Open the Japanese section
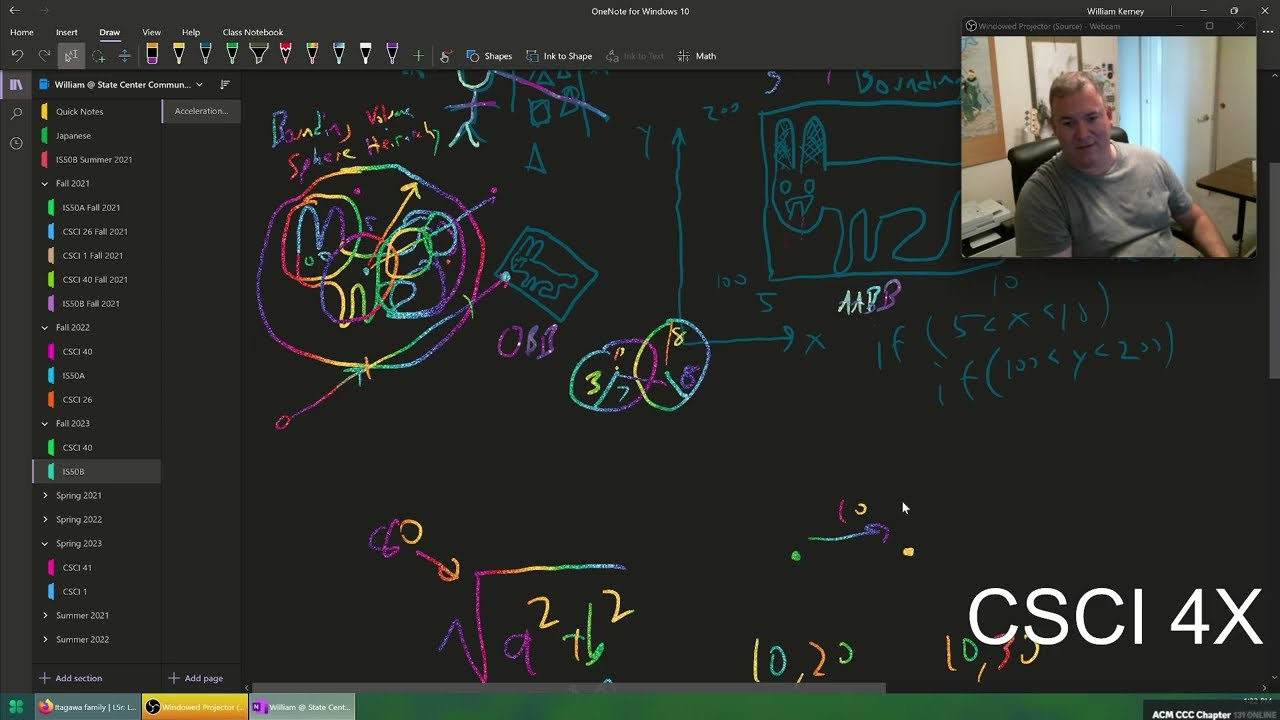The width and height of the screenshot is (1280, 720). (x=97, y=135)
